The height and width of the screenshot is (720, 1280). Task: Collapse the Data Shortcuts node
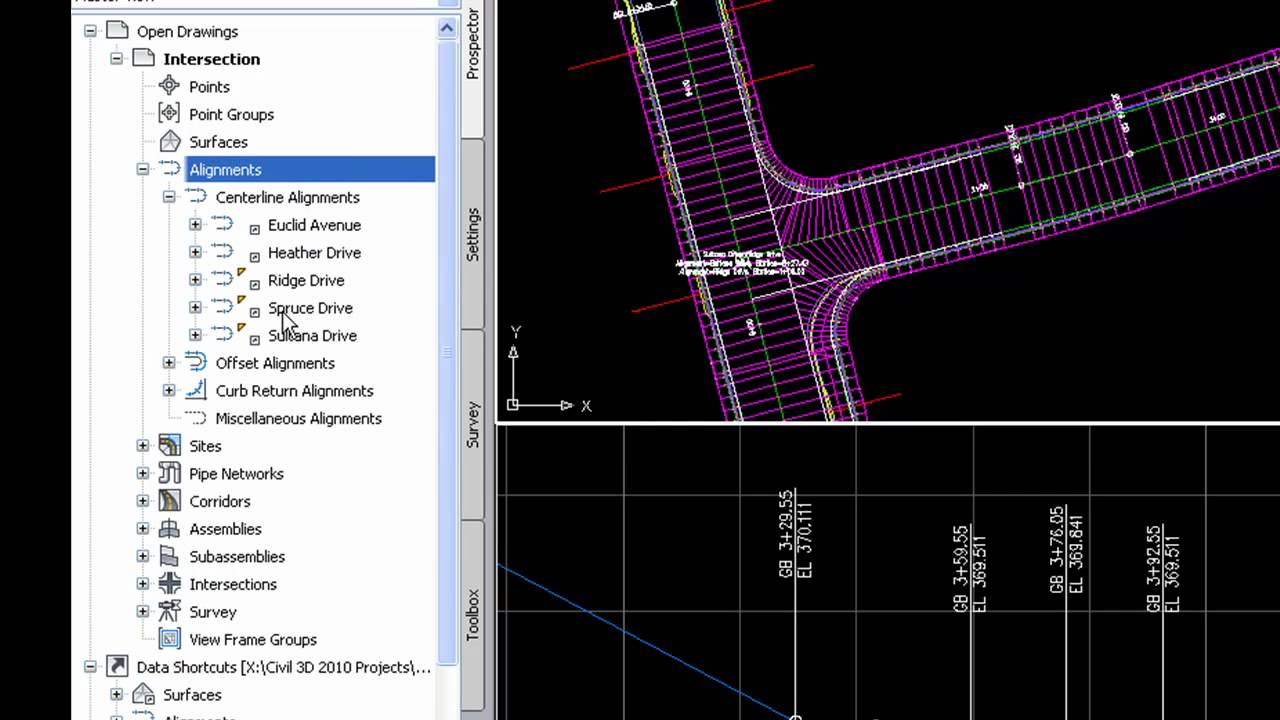tap(90, 667)
